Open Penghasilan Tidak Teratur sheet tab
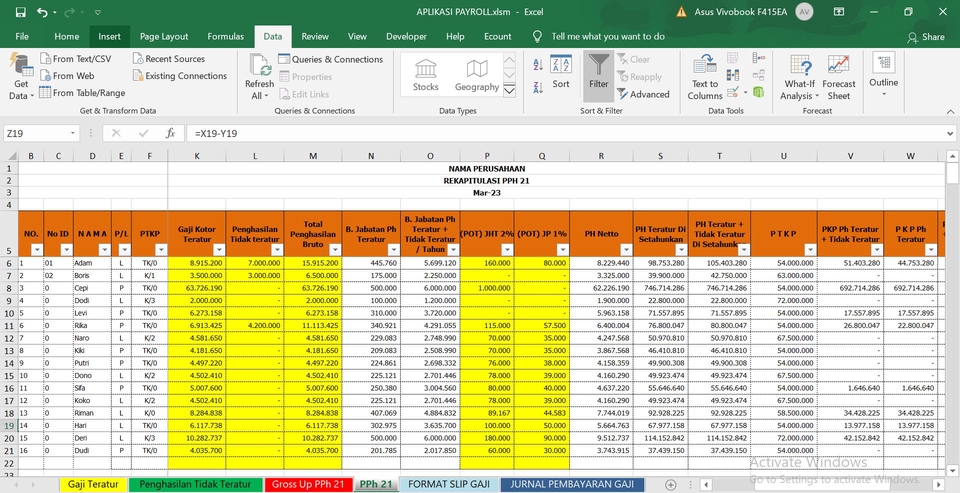This screenshot has width=960, height=493. (195, 484)
